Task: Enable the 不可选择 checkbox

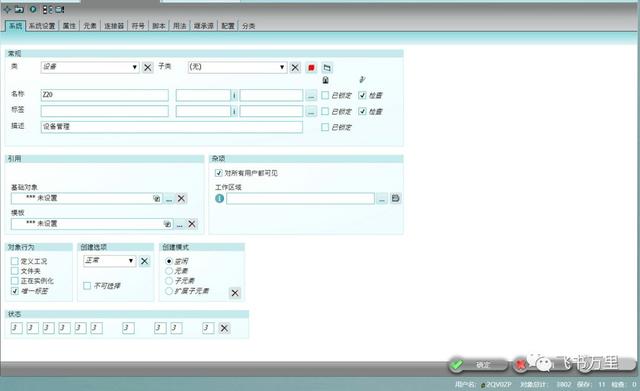Action: [x=87, y=286]
